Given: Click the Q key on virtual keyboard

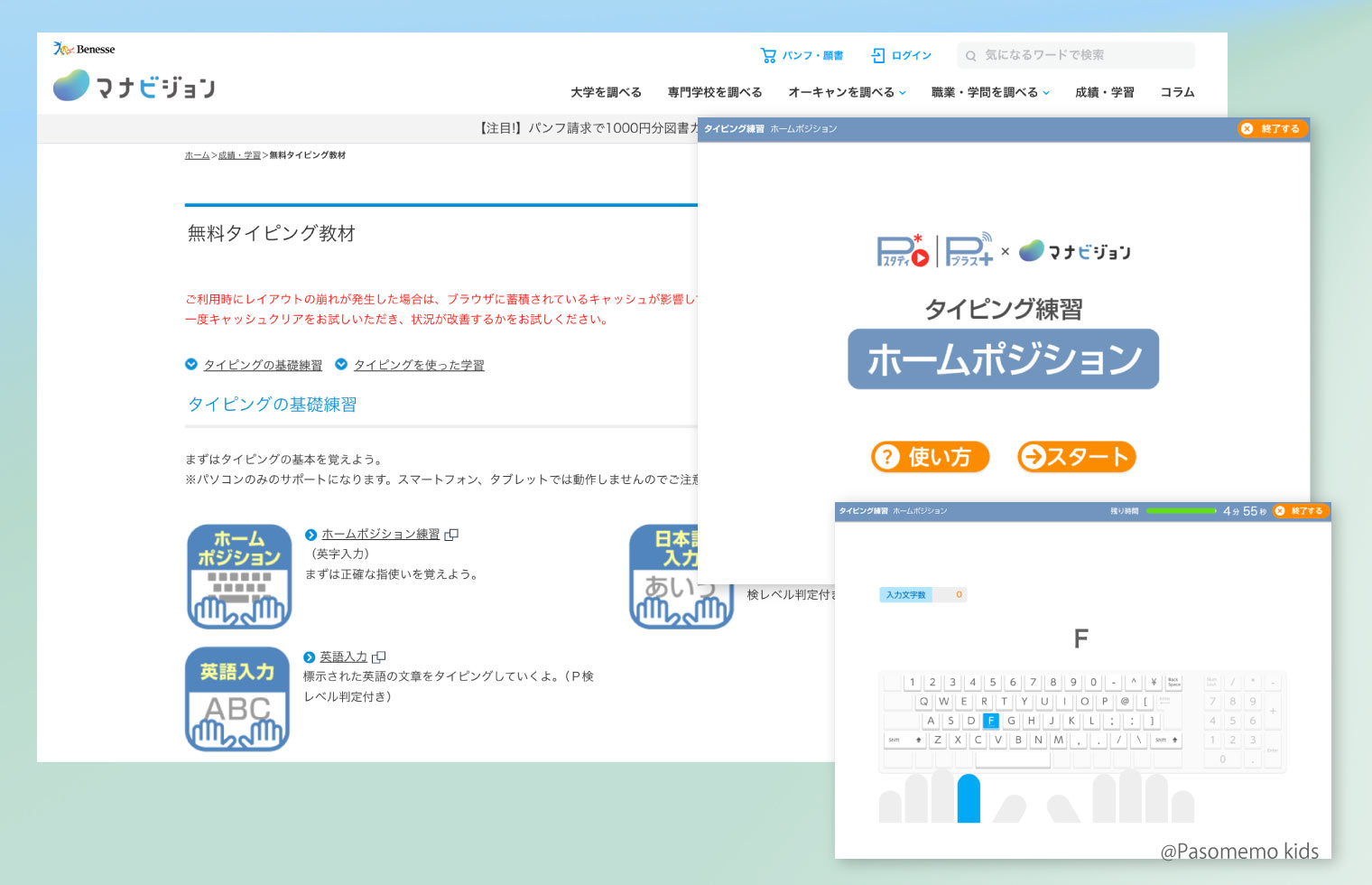Looking at the screenshot, I should pos(923,701).
